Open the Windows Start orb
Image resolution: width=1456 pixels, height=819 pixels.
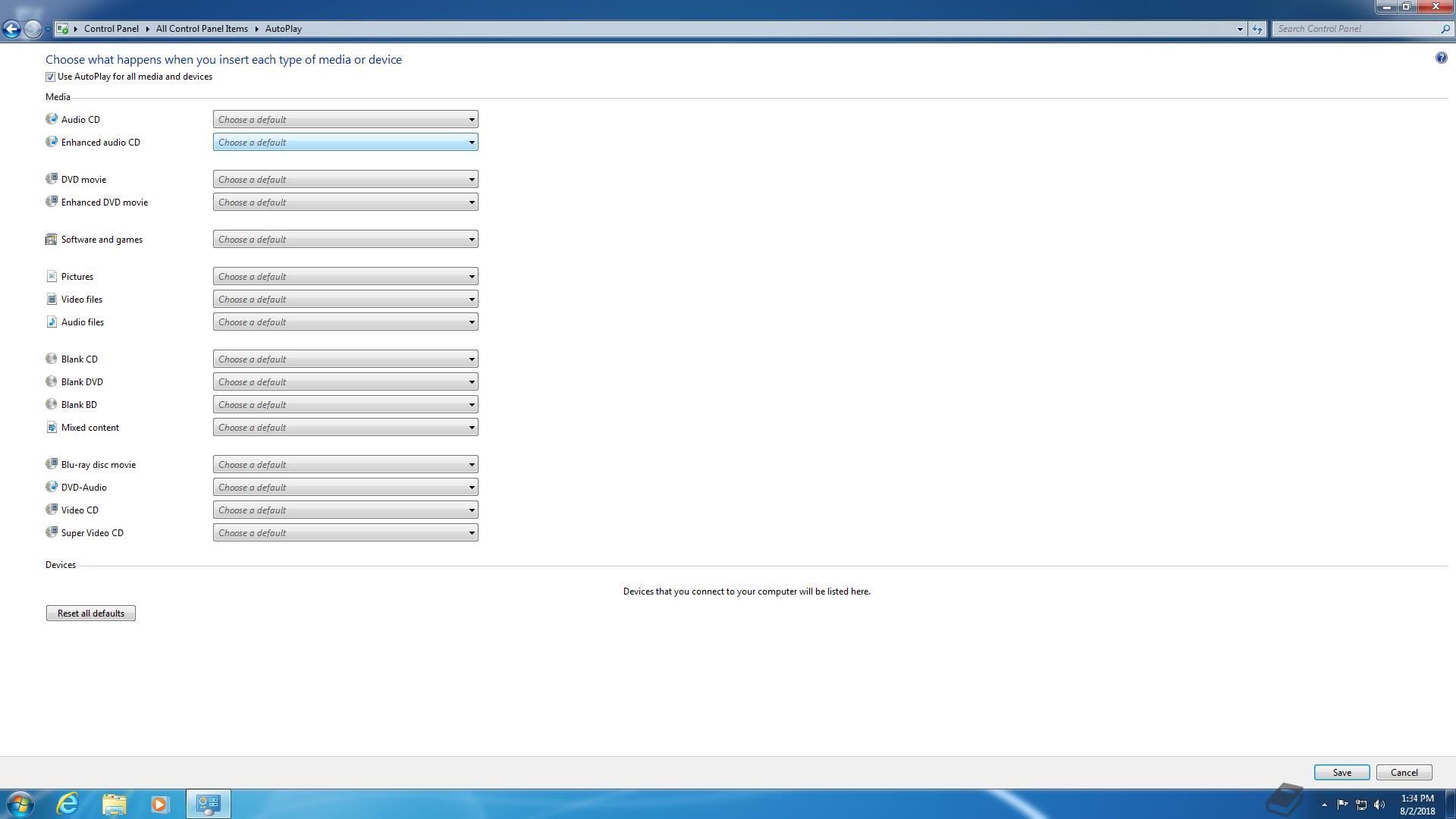[x=20, y=804]
